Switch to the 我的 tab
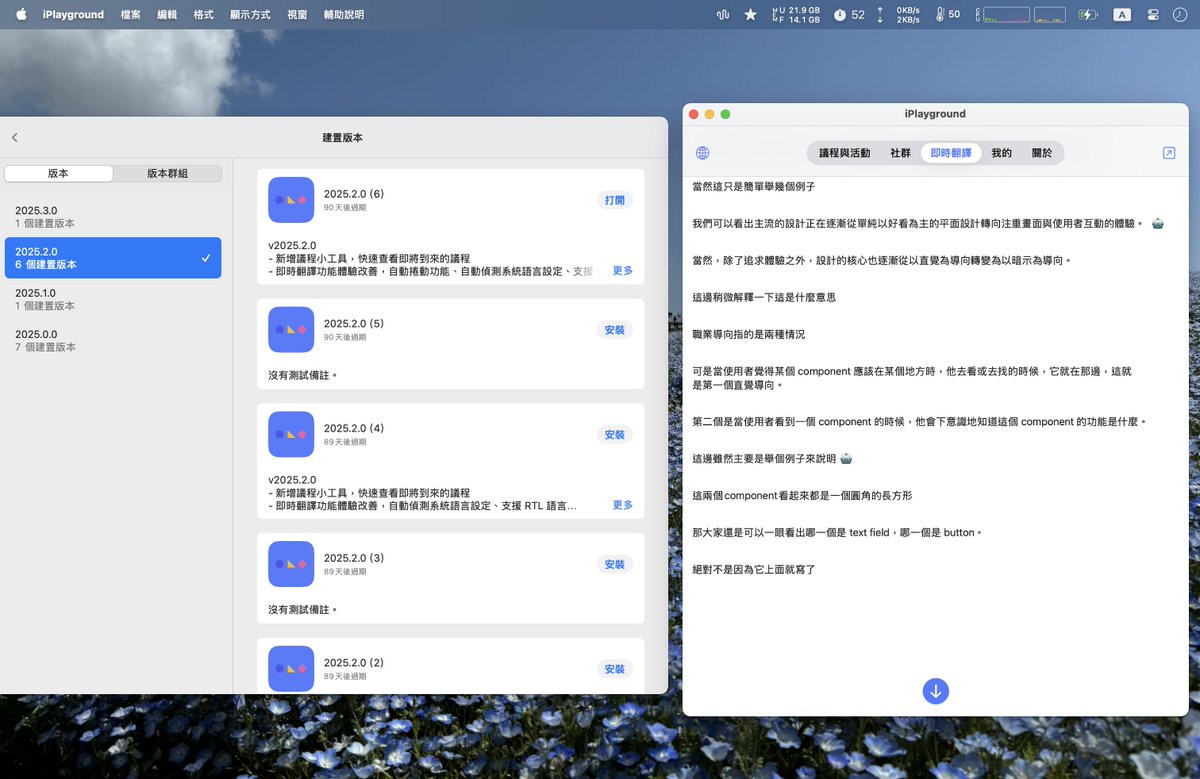Viewport: 1200px width, 779px height. coord(1001,153)
